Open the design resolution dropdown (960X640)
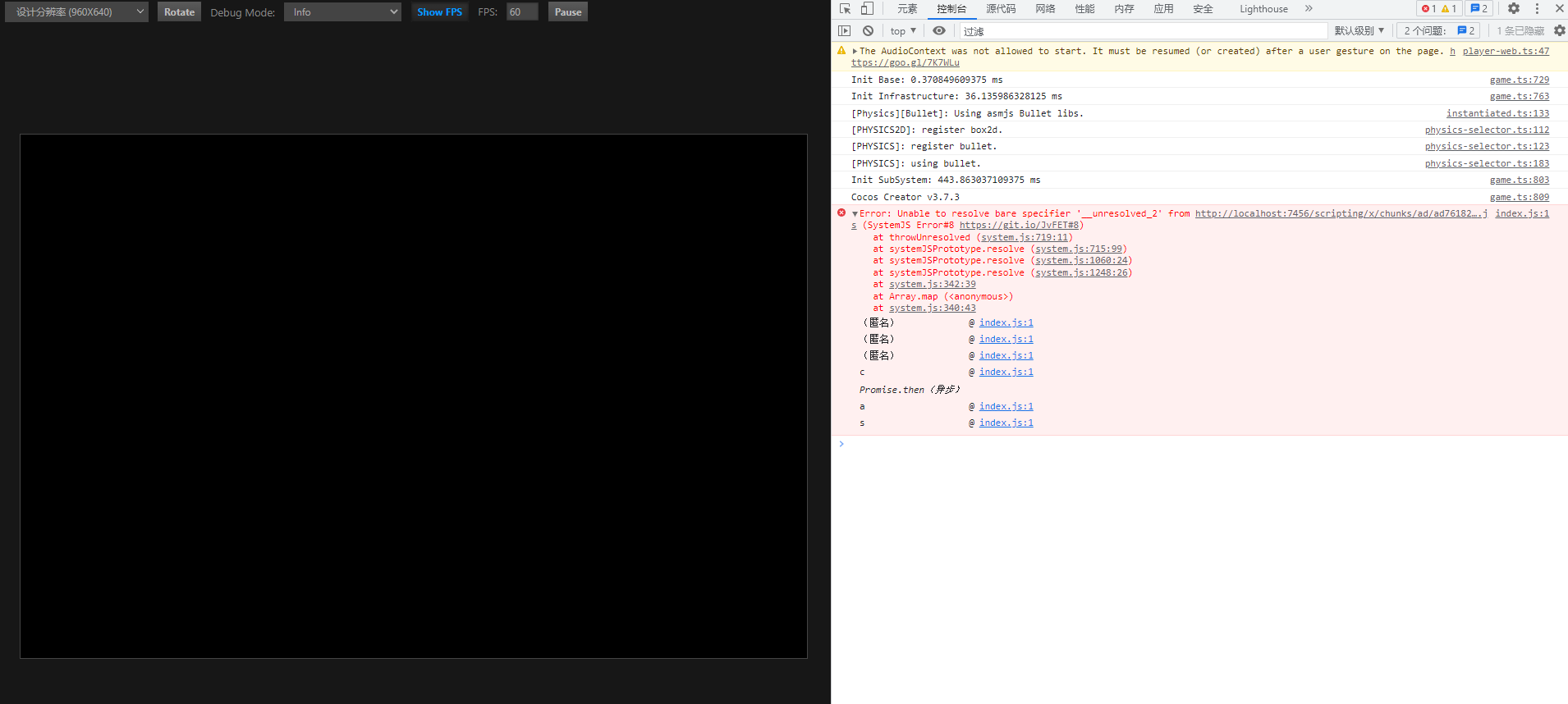This screenshot has height=704, width=1568. click(x=76, y=12)
